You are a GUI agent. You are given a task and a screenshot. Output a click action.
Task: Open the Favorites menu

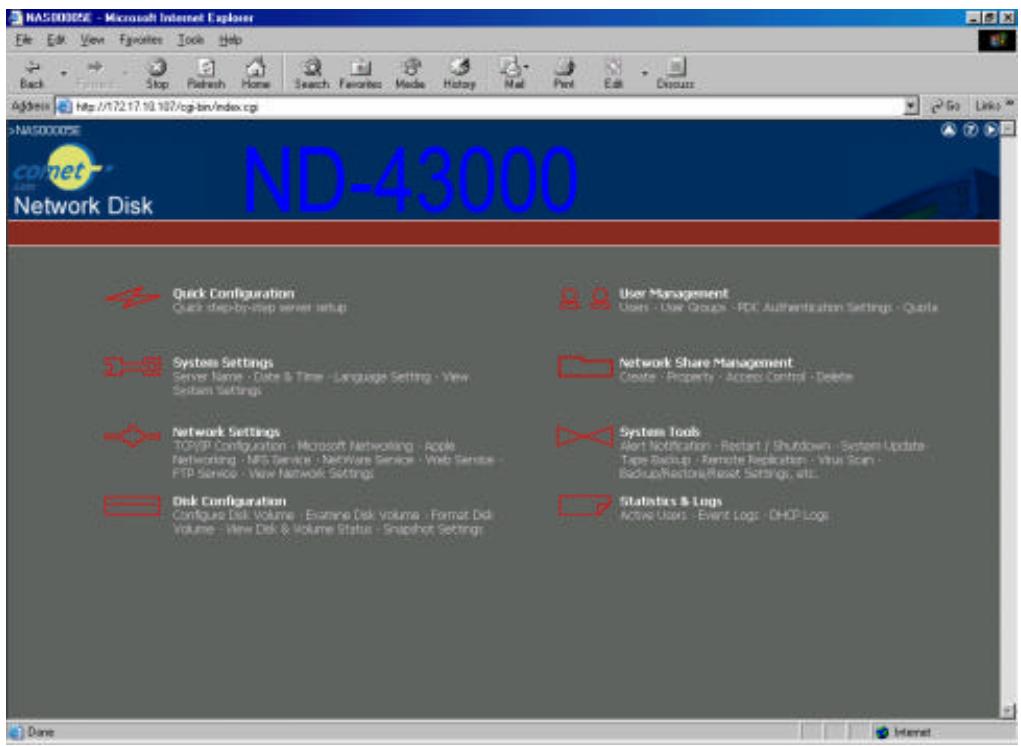pyautogui.click(x=141, y=40)
